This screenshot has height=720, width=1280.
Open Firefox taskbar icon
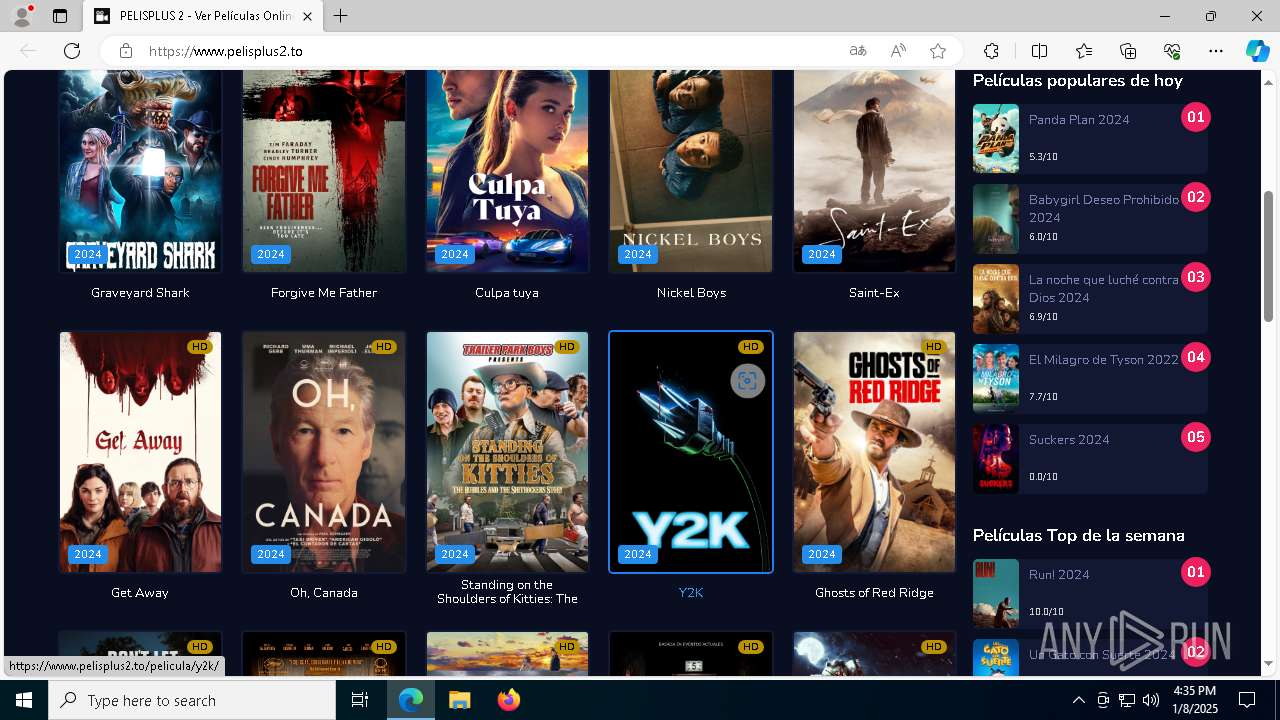(x=508, y=700)
